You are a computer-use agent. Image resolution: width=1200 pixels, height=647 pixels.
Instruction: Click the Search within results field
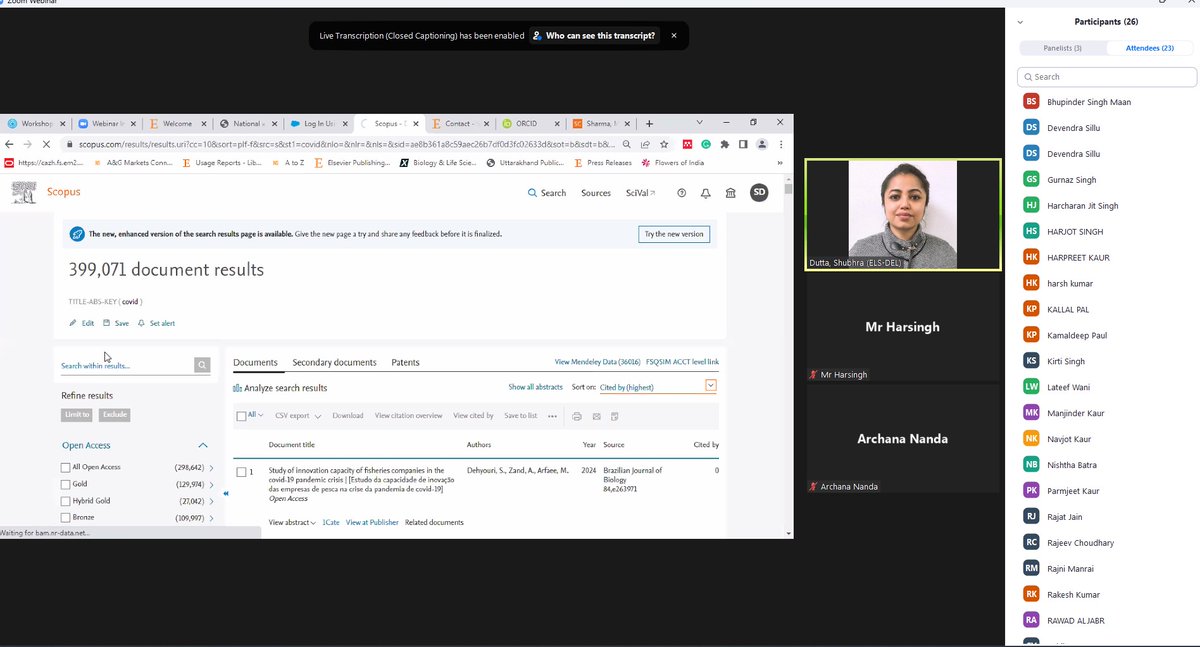coord(126,366)
